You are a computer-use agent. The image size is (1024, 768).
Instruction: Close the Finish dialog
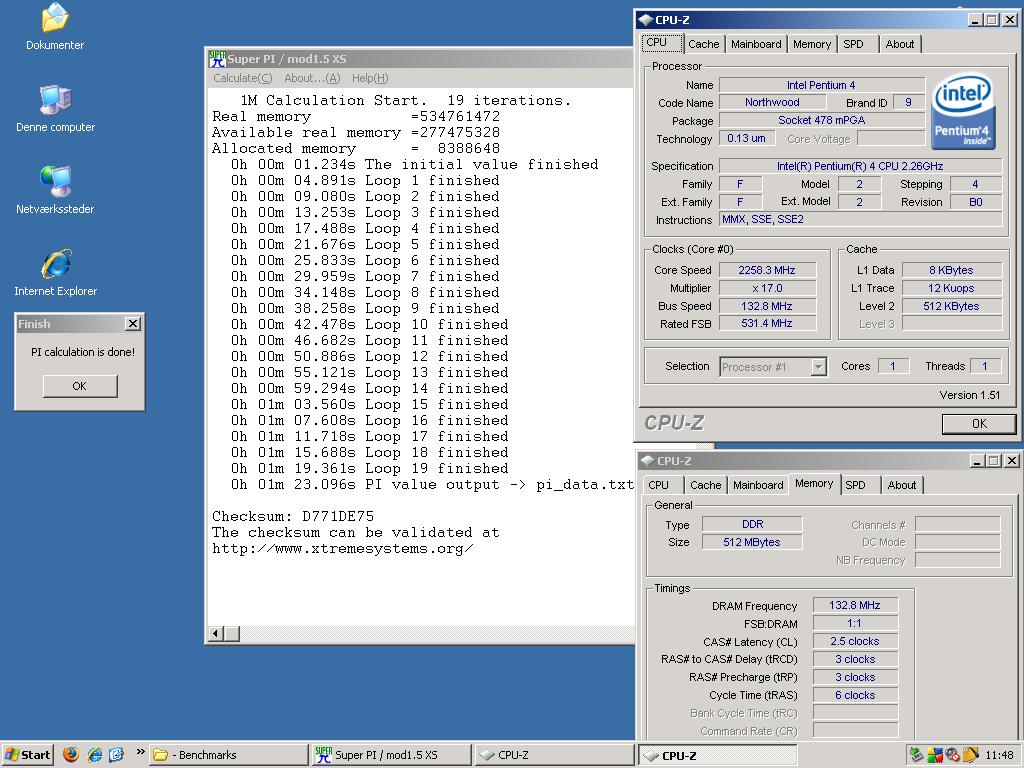[133, 323]
